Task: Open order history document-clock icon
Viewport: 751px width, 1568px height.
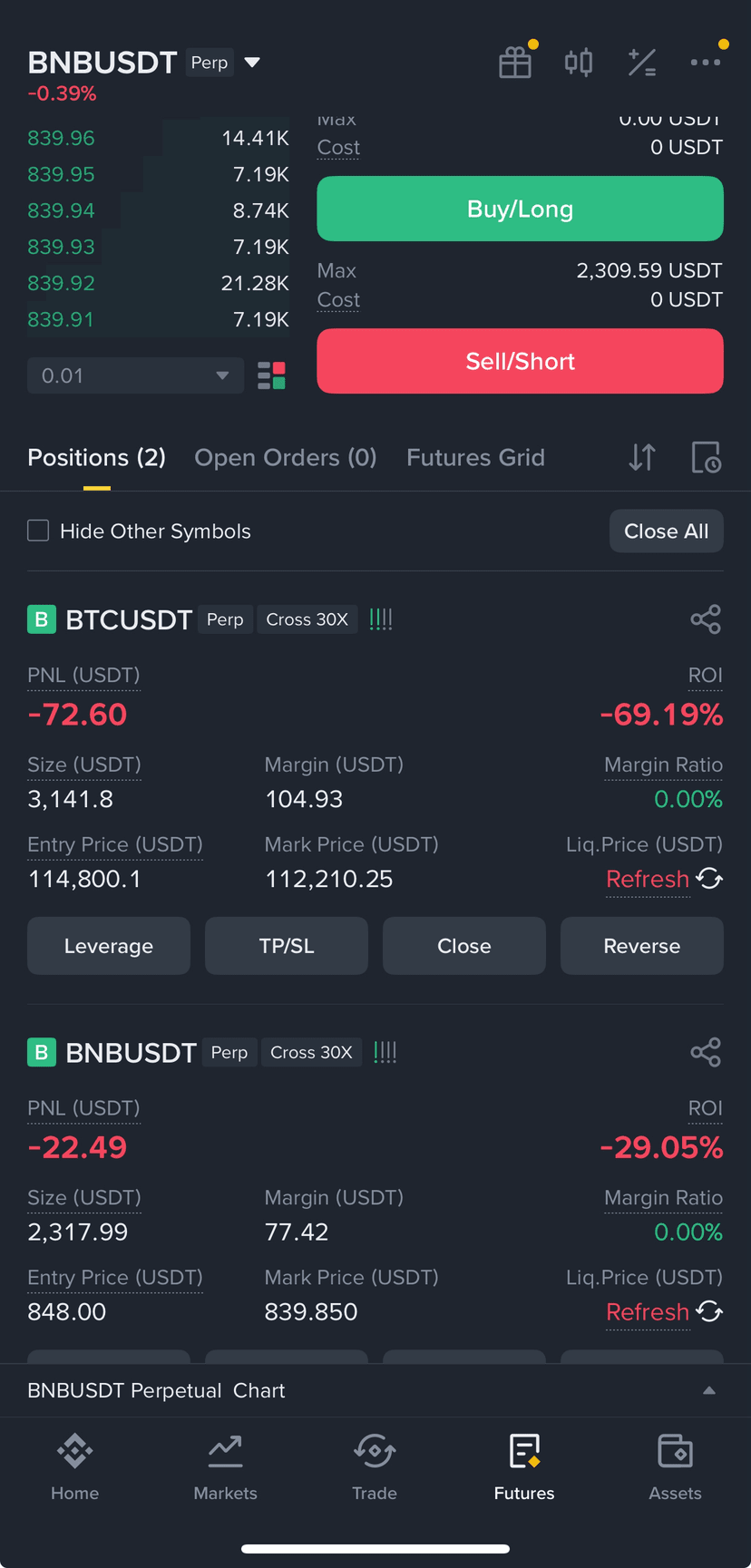Action: 706,457
